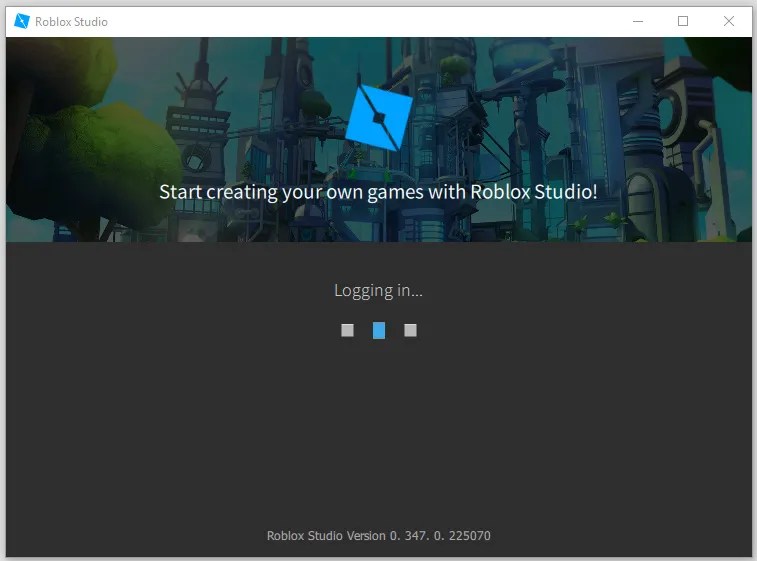Click the 'Roblox Studio' window title text
757x561 pixels.
click(71, 22)
